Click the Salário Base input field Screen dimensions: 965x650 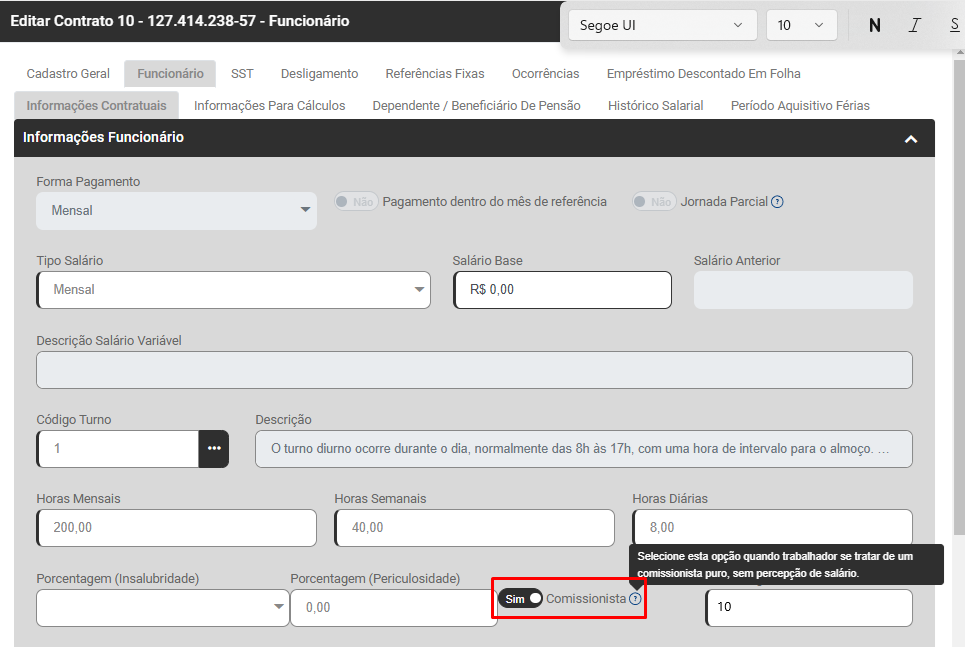[x=561, y=290]
